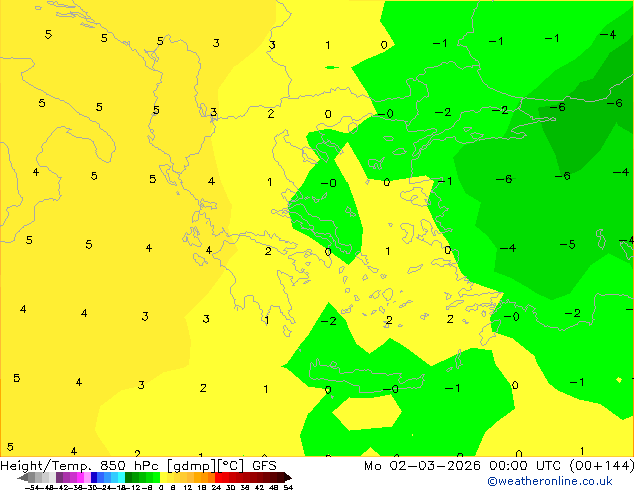Select the 'Mo 02-03-2026' date text
This screenshot has width=634, height=490.
coord(422,466)
